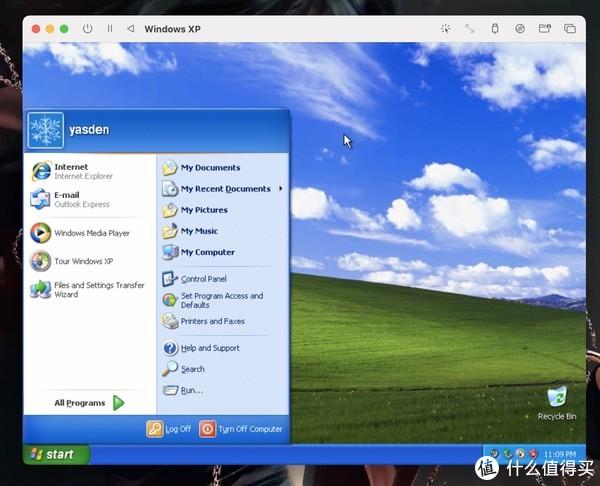This screenshot has height=486, width=600.
Task: Open Help and Support
Action: click(222, 348)
